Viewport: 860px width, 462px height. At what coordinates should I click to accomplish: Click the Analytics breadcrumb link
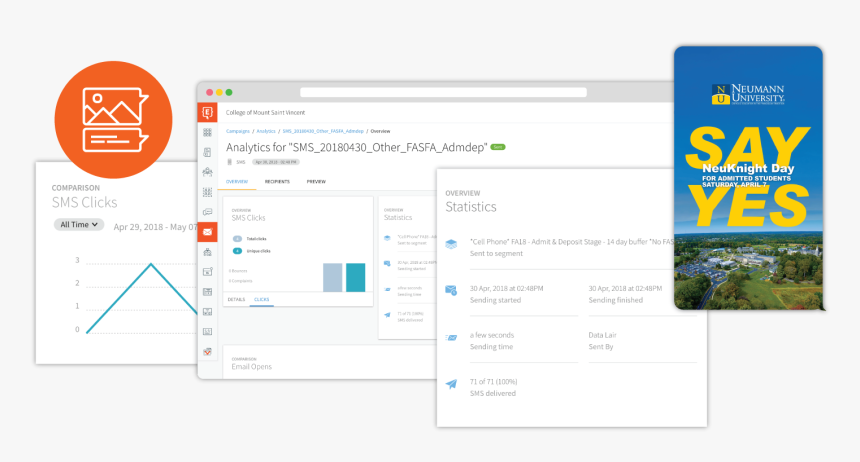tap(265, 131)
